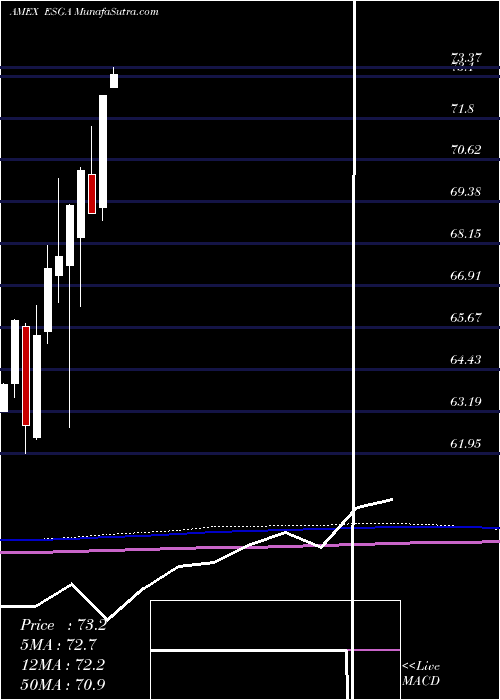Viewport: 500px width, 700px height.
Task: Click the 5MA : 72.7 value
Action: pyautogui.click(x=58, y=645)
